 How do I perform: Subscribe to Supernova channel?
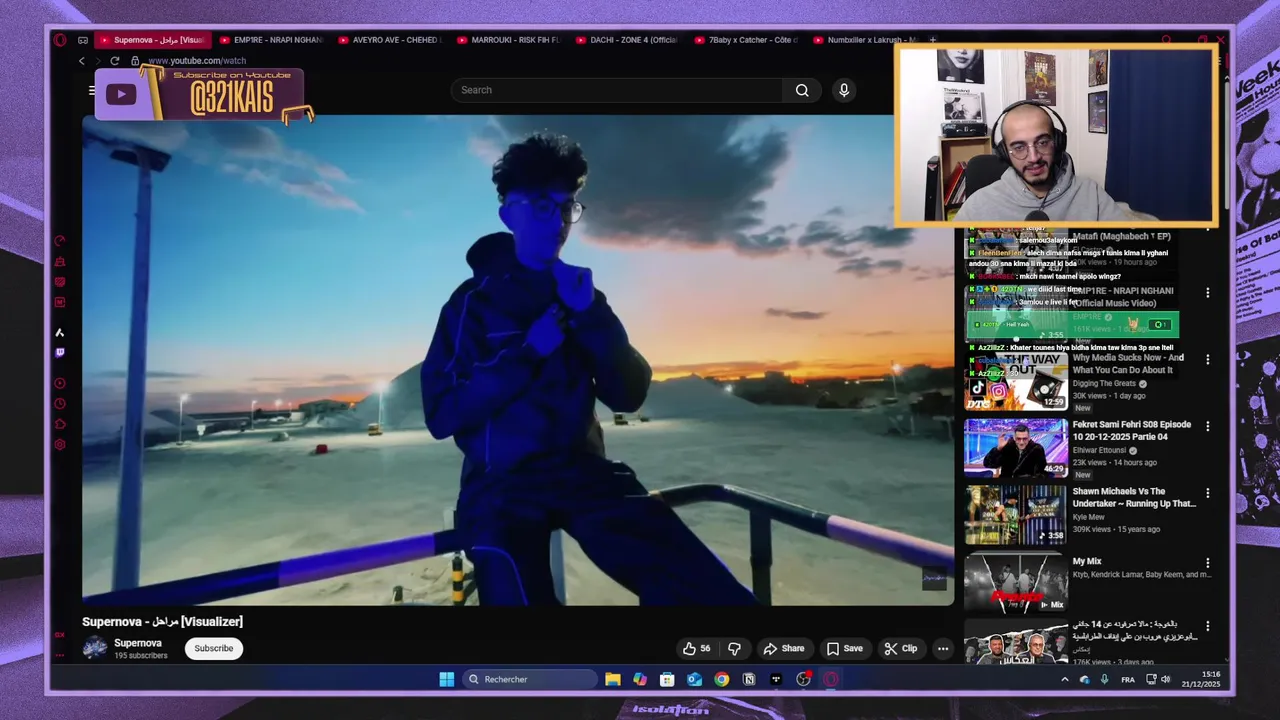click(x=213, y=648)
